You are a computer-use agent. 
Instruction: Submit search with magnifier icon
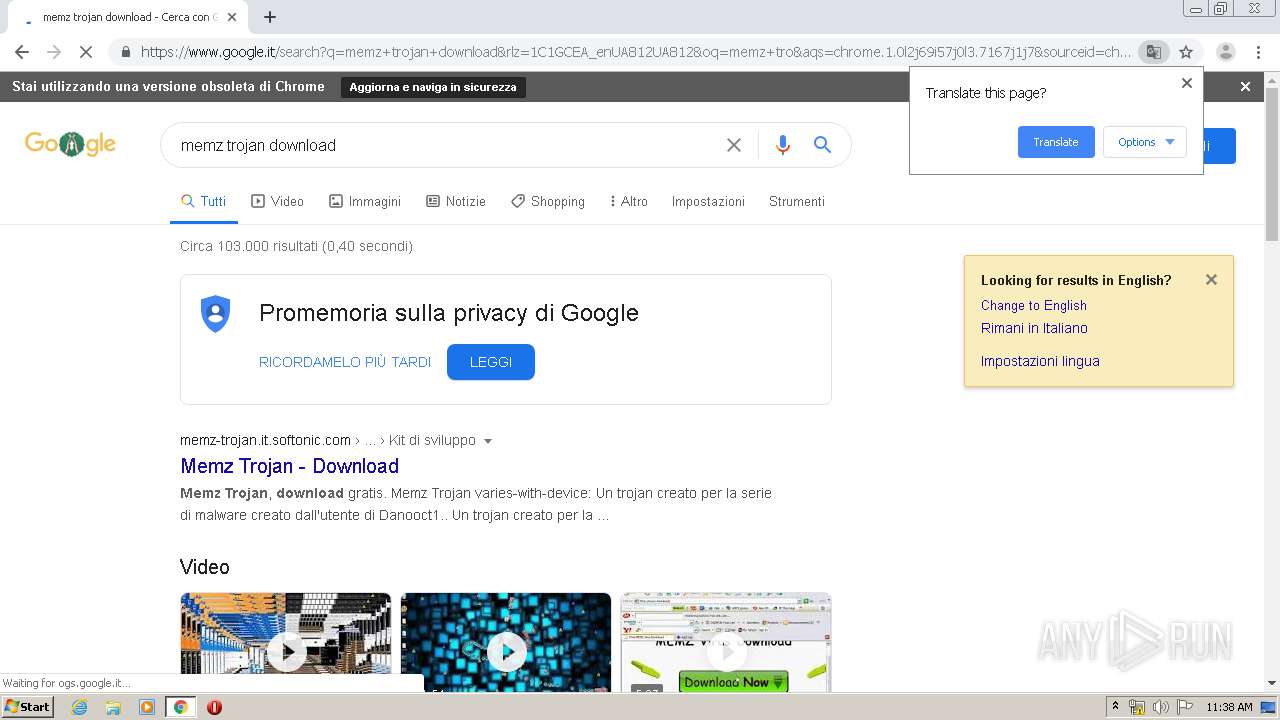point(822,145)
